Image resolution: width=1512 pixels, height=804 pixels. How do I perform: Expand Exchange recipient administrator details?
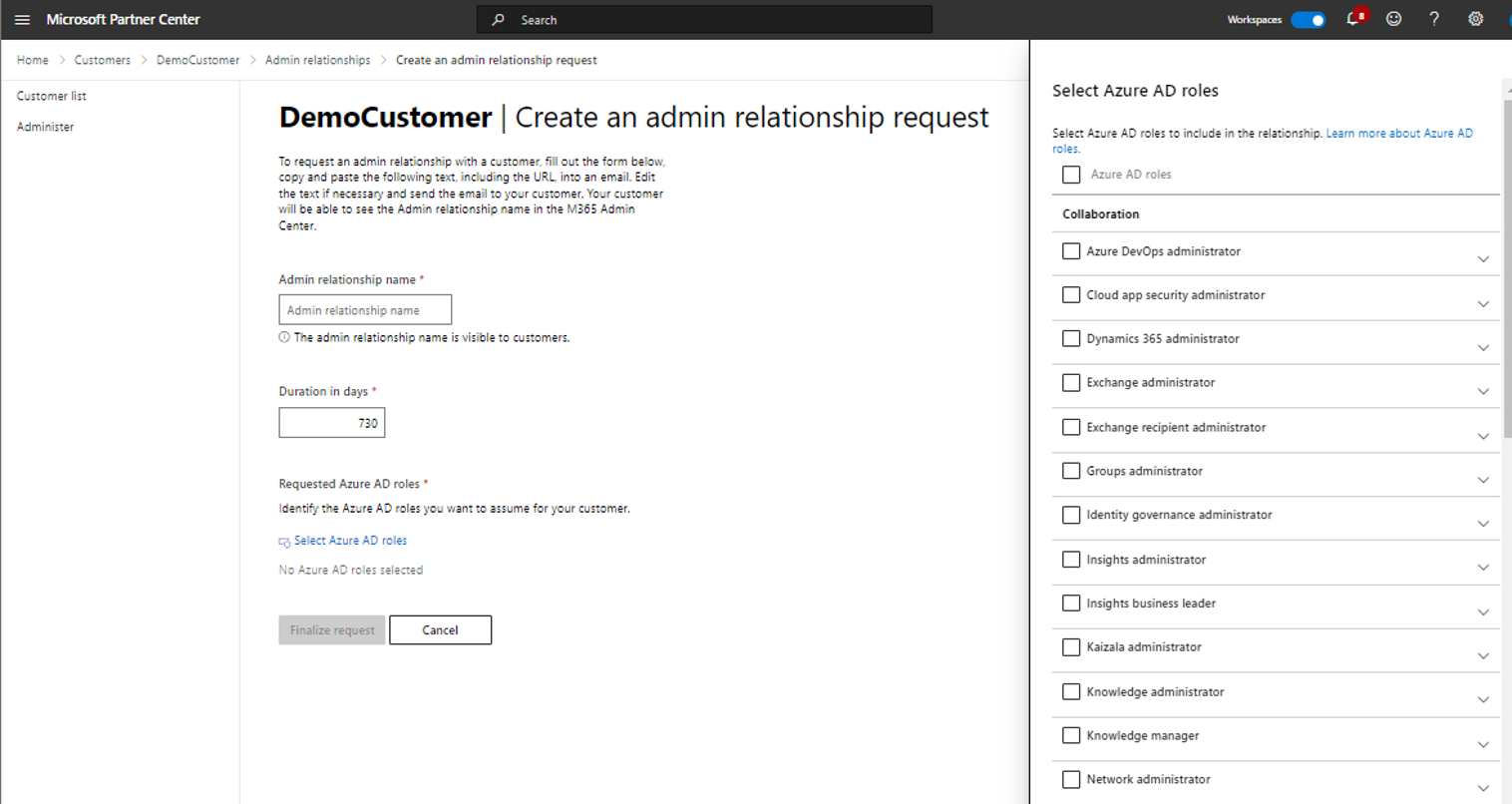(x=1483, y=437)
